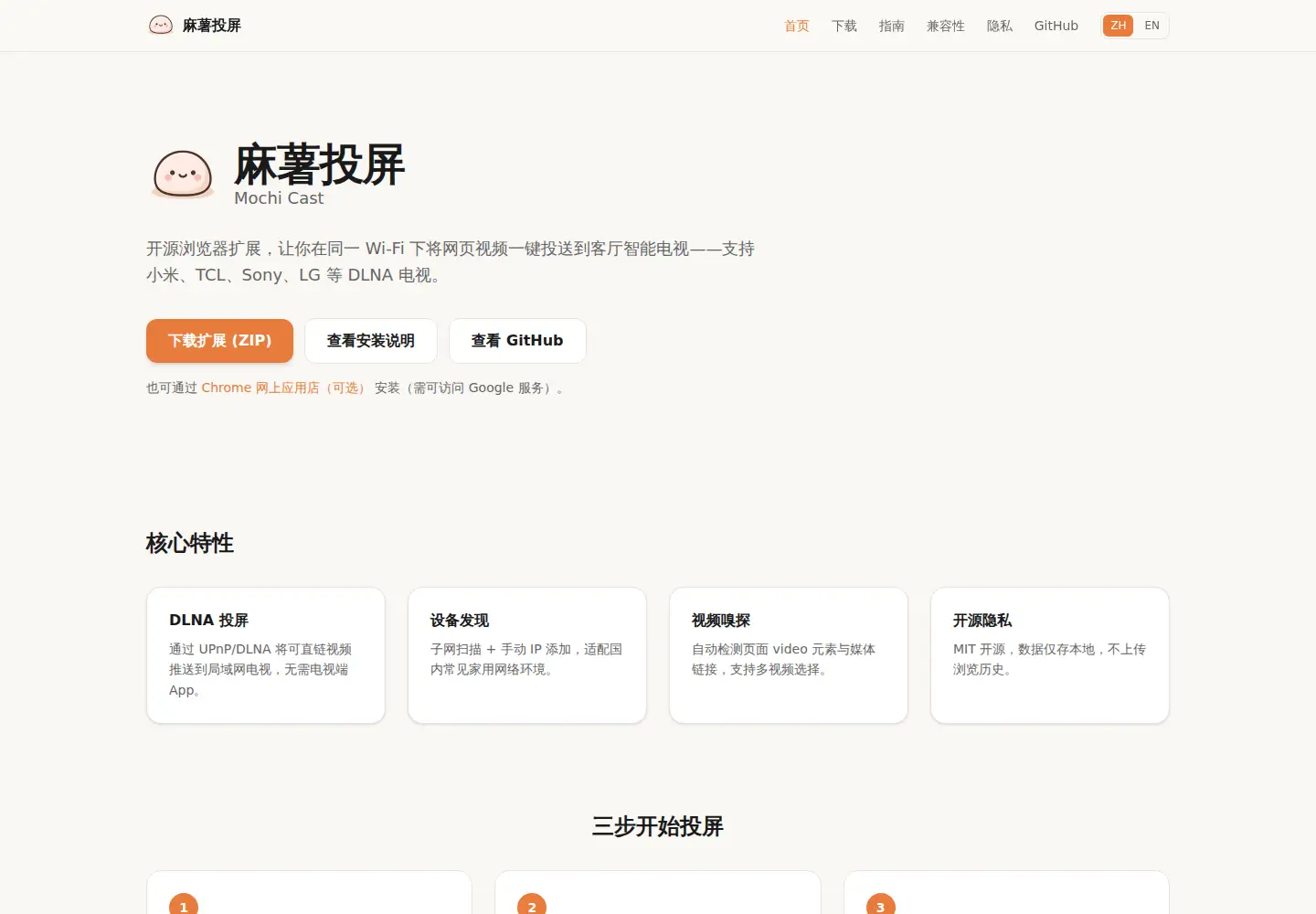
Task: Click the 麻薯投屏 brand text in the navbar
Action: pos(212,26)
